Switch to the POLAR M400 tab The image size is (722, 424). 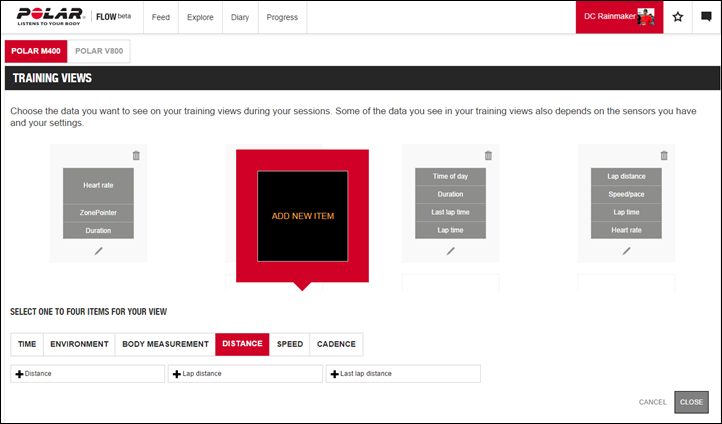(x=36, y=51)
